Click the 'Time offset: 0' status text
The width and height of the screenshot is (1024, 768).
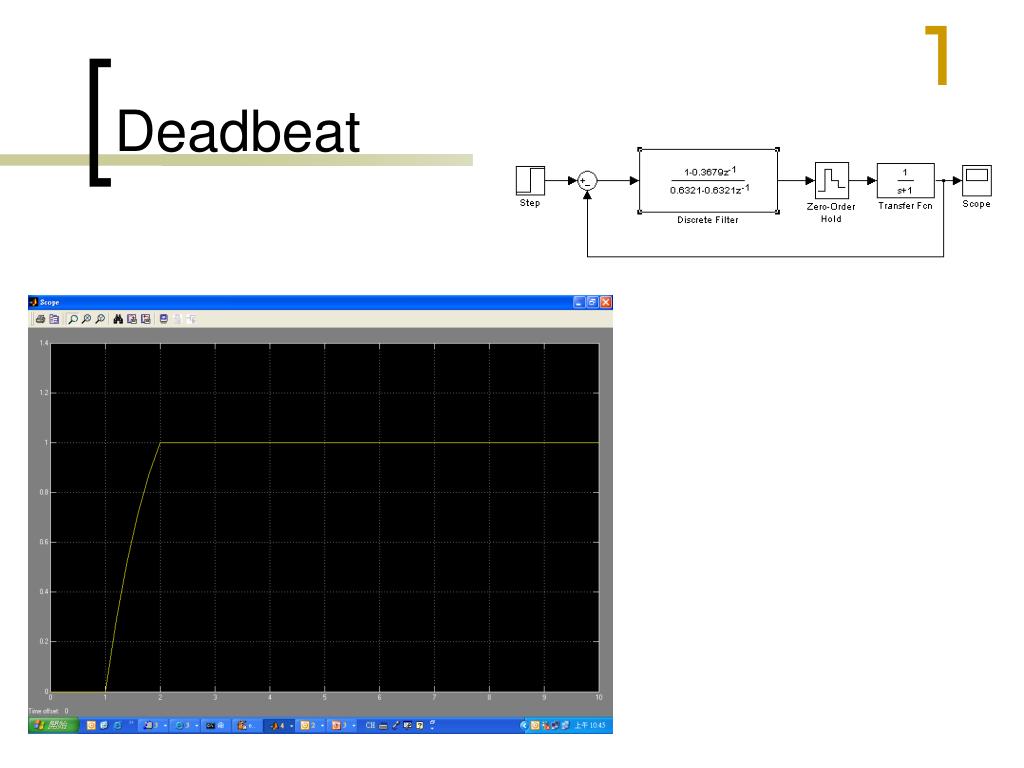click(x=48, y=711)
